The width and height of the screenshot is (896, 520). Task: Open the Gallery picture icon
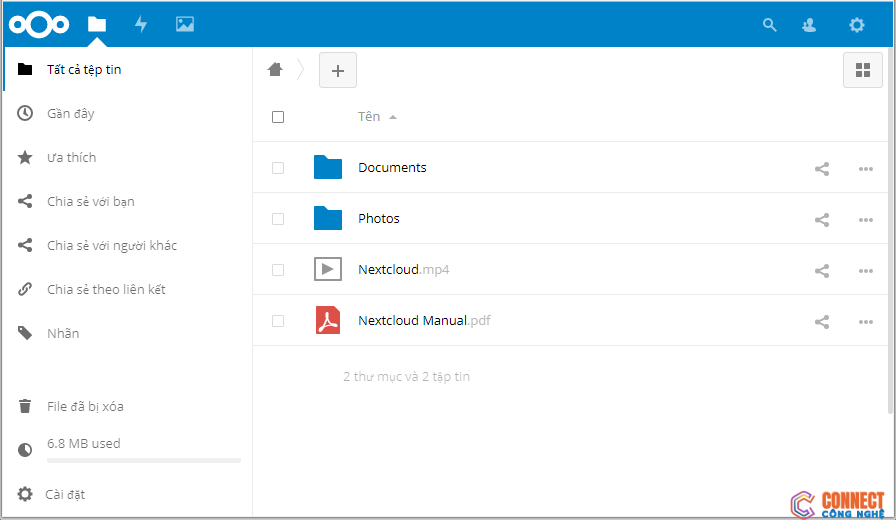[185, 24]
